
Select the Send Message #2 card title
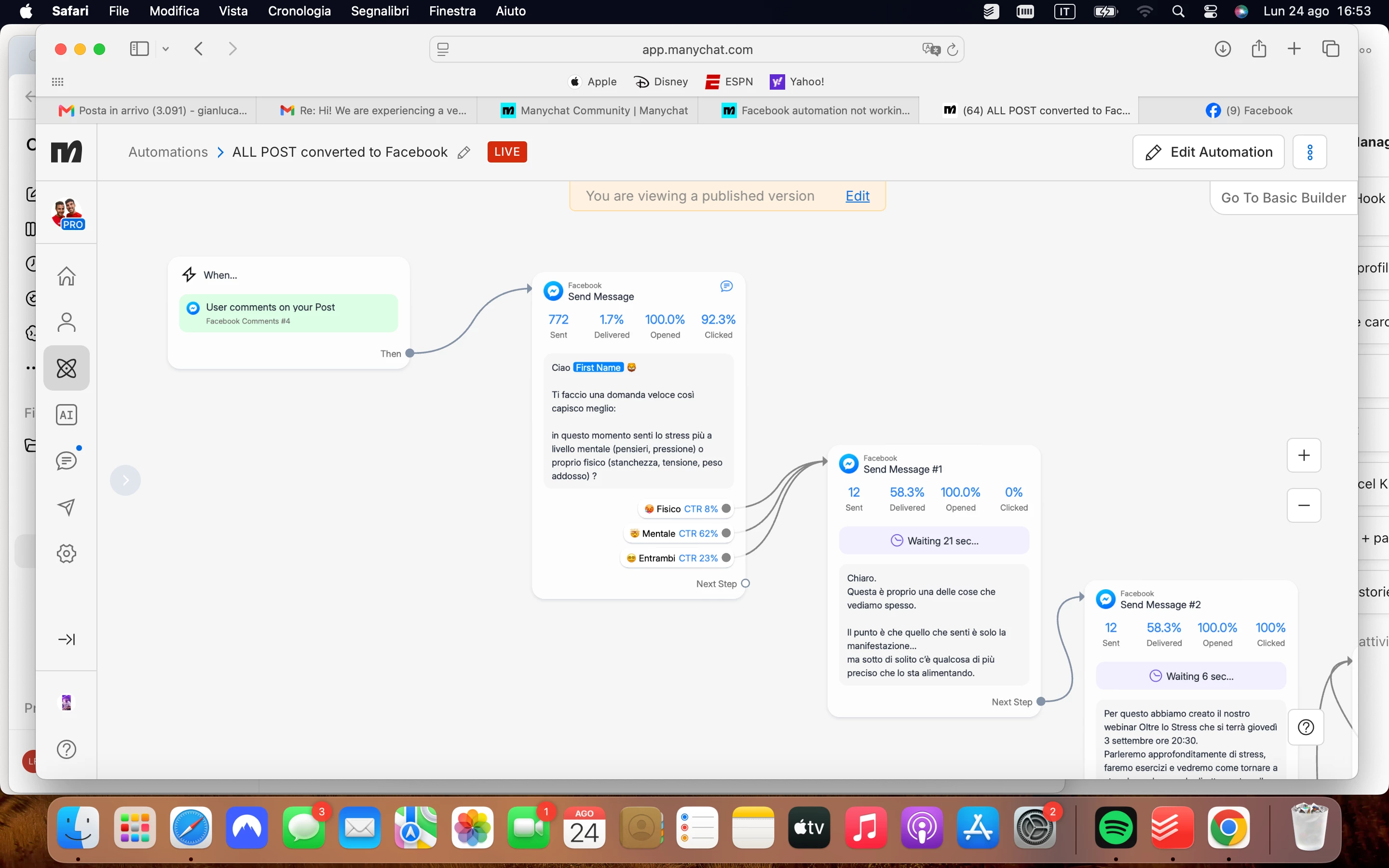click(x=1160, y=605)
